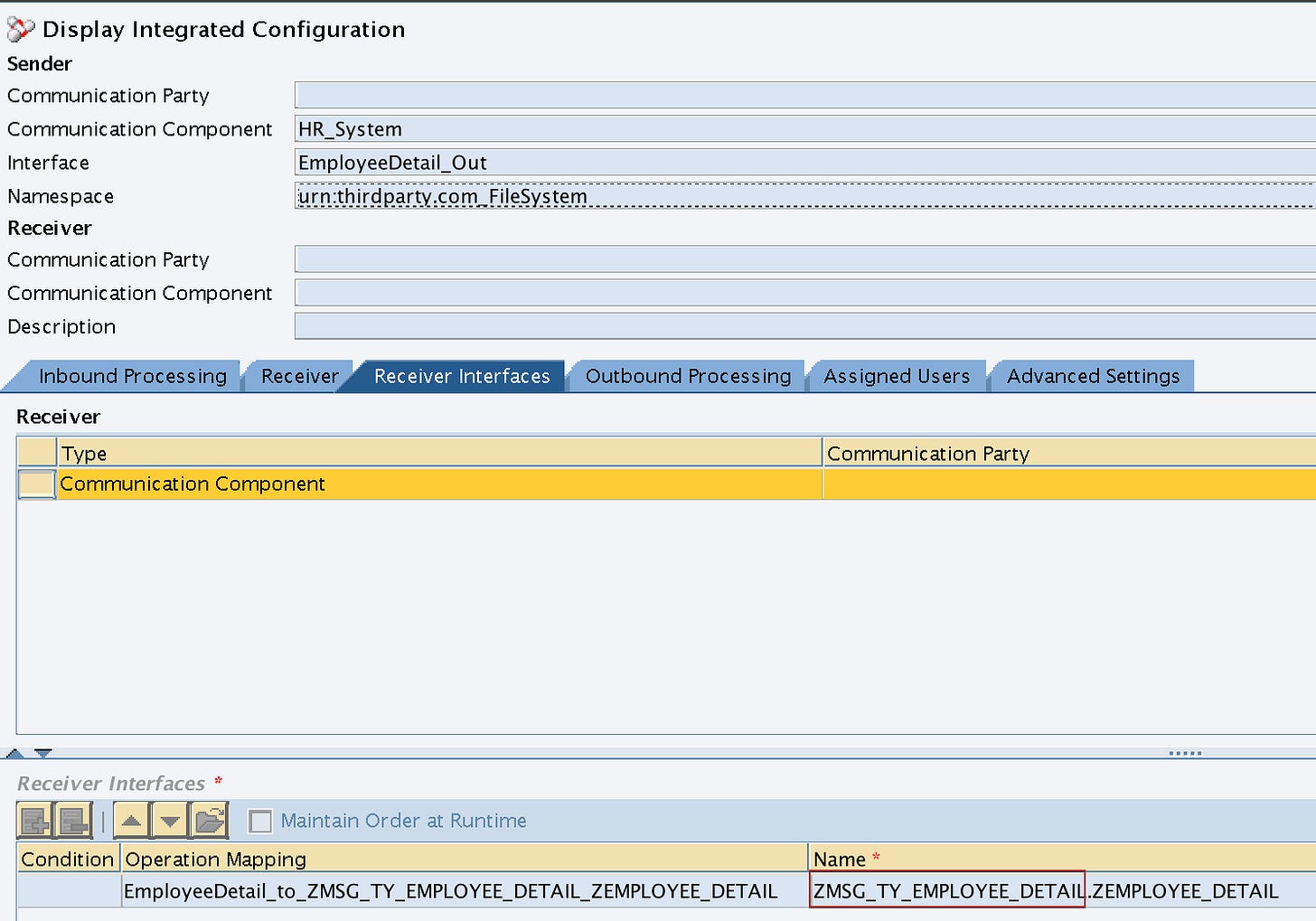The image size is (1316, 921).
Task: Click the insert receiver interface row icon
Action: click(x=35, y=821)
